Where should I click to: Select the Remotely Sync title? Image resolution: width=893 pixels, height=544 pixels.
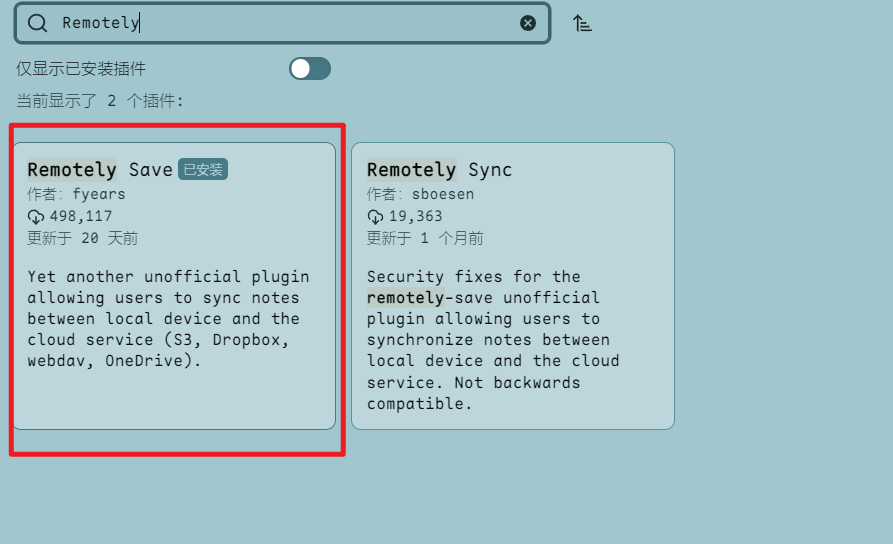439,170
